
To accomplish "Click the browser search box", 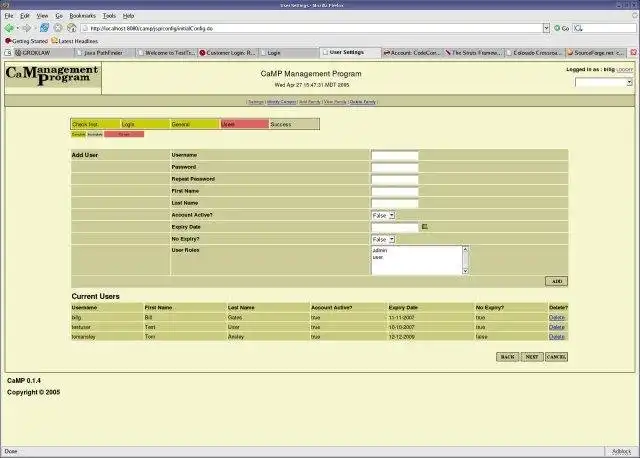I will (x=604, y=28).
